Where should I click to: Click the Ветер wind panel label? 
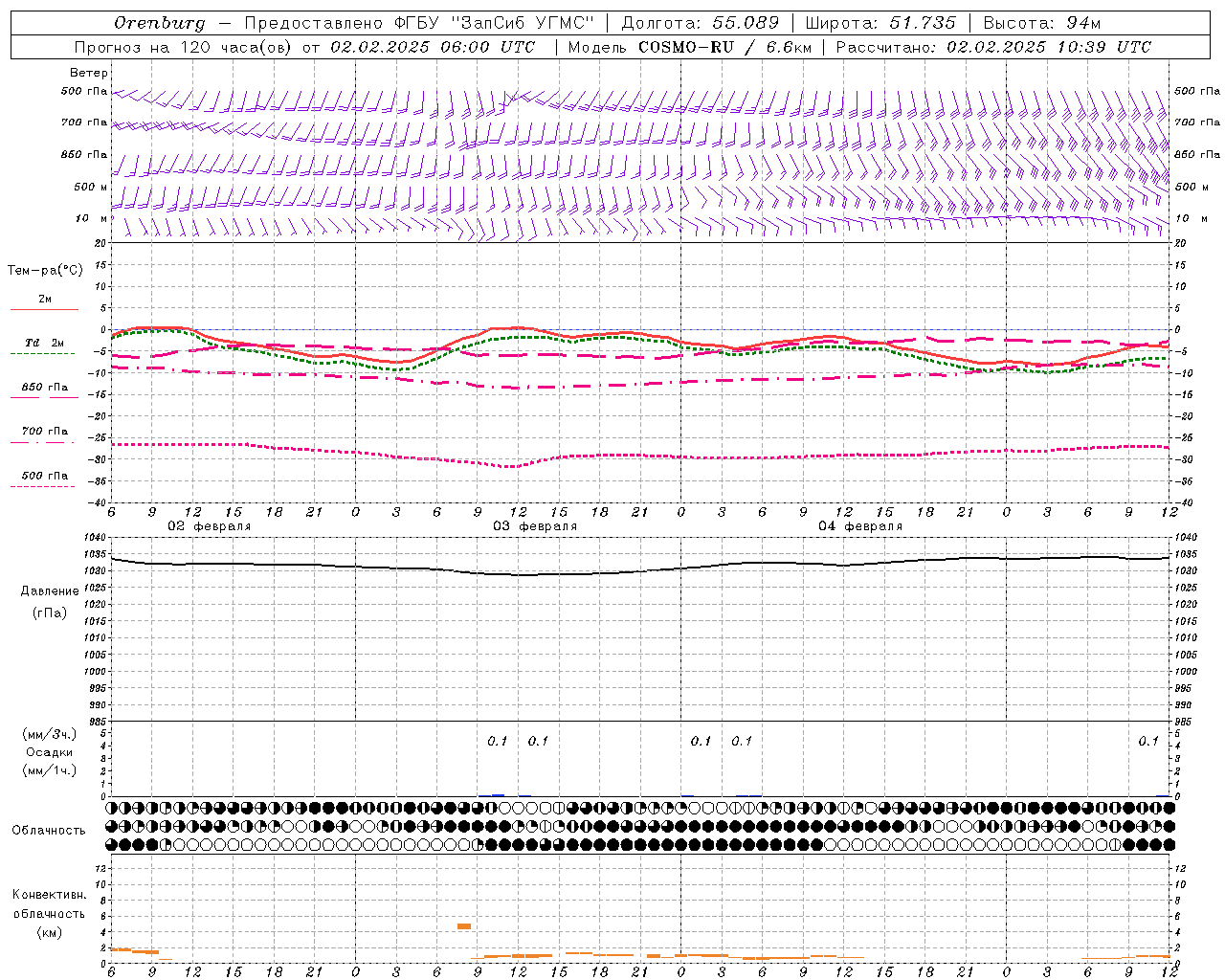(89, 73)
